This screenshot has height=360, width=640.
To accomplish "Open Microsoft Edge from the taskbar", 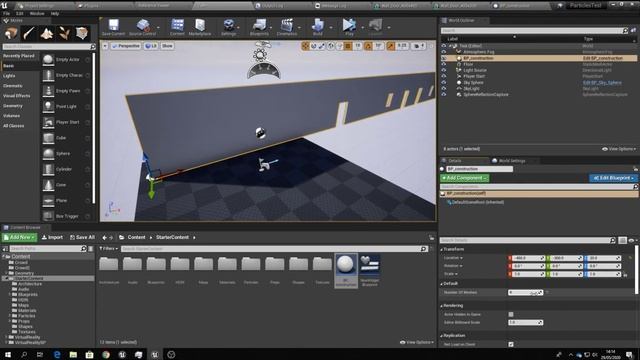I will 57,355.
